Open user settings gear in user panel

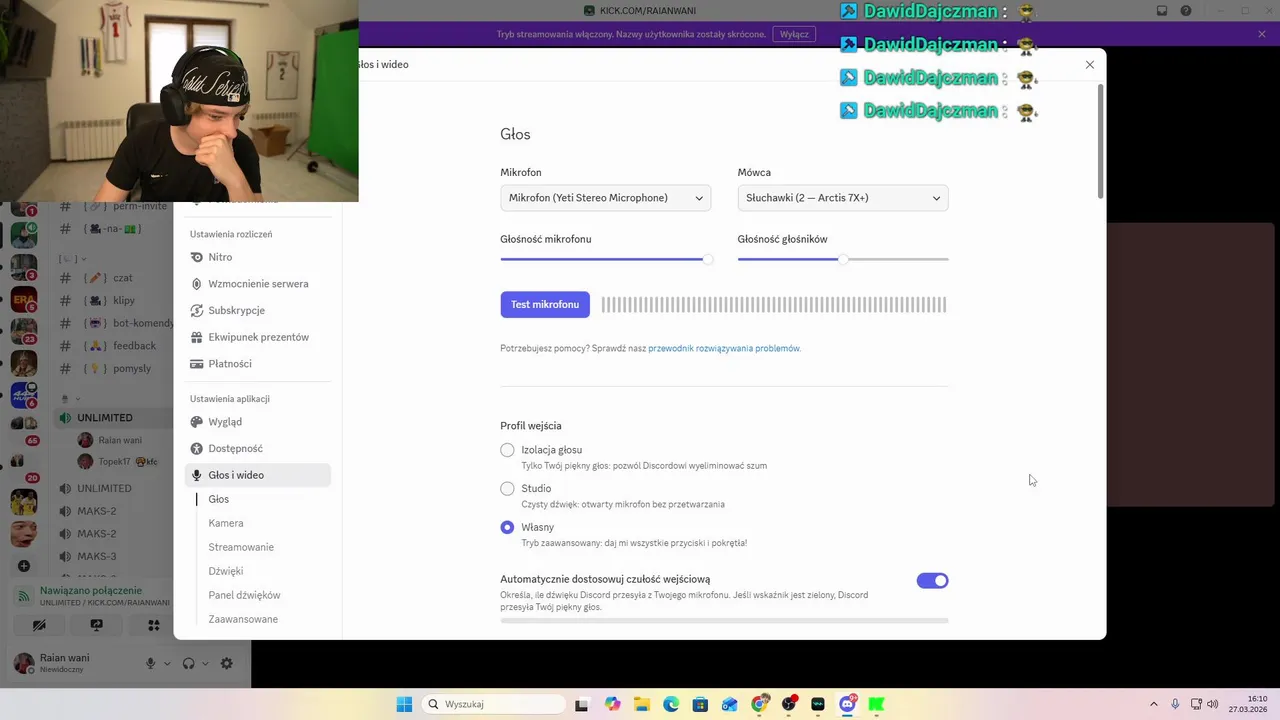pyautogui.click(x=227, y=663)
